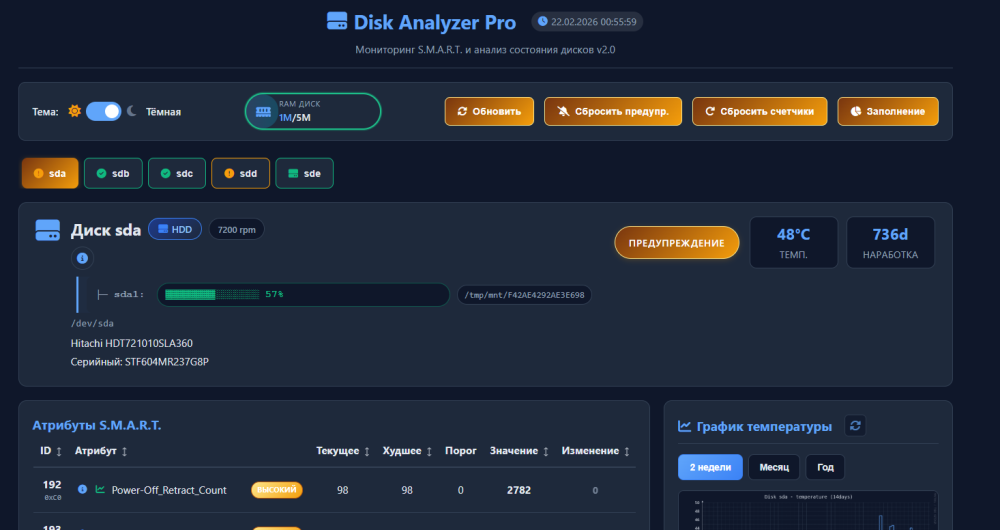This screenshot has height=530, width=1000.
Task: Click the sda1 usage progress bar
Action: pos(303,295)
